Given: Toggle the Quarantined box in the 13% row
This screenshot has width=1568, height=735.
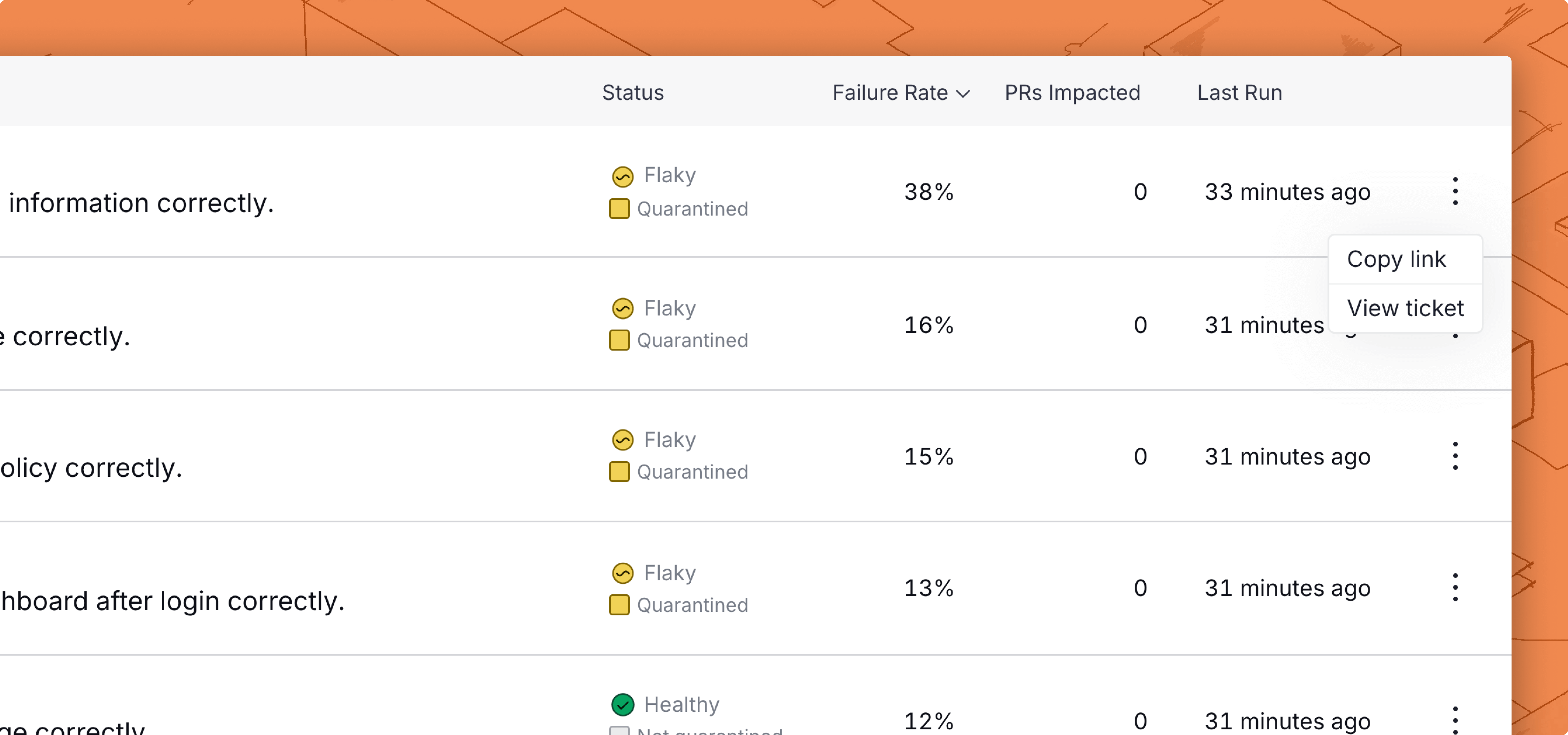Looking at the screenshot, I should [619, 605].
